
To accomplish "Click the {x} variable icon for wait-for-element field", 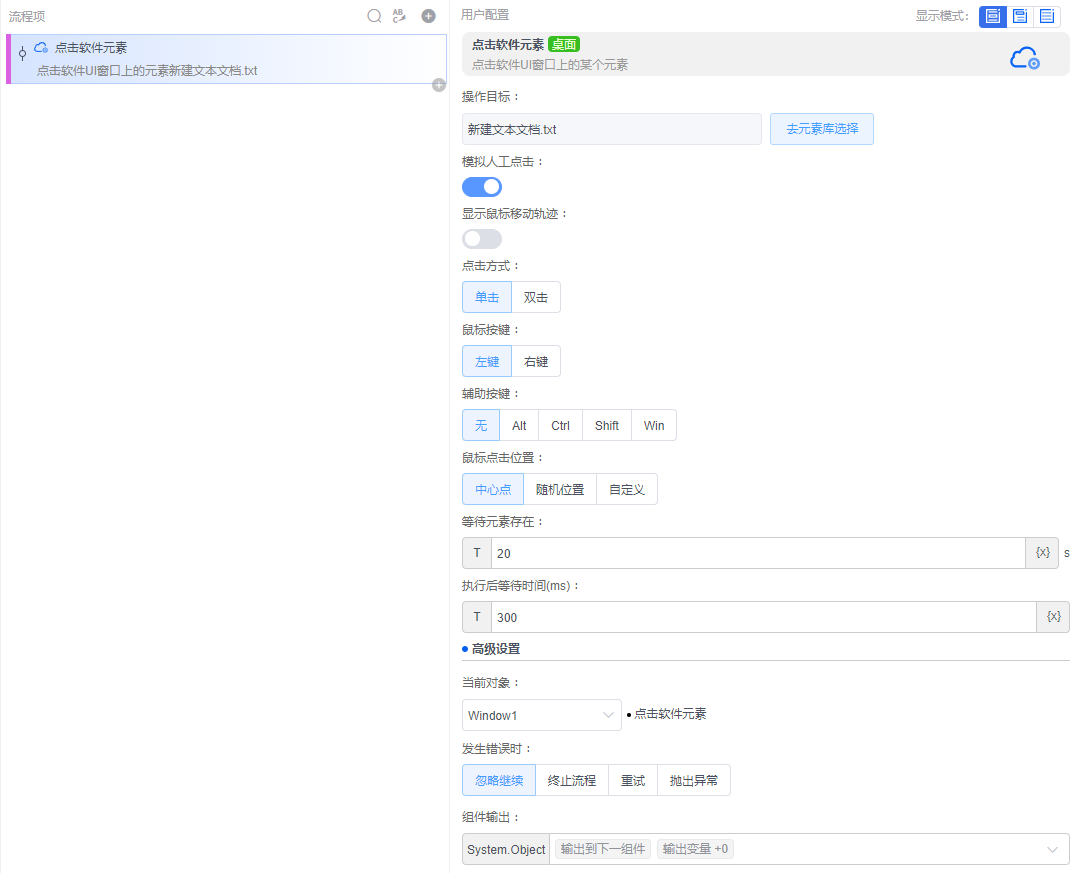I will coord(1042,553).
